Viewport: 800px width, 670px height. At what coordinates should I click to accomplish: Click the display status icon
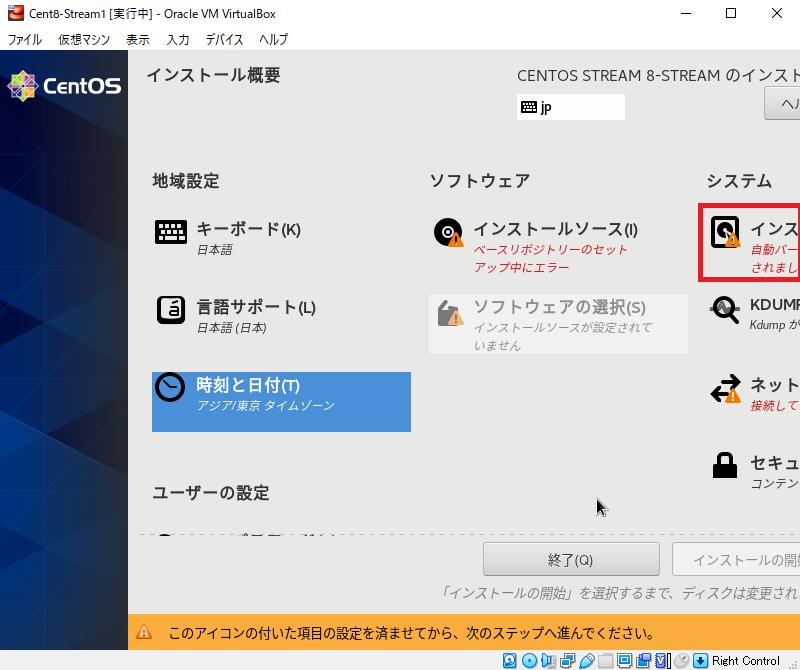[x=624, y=661]
